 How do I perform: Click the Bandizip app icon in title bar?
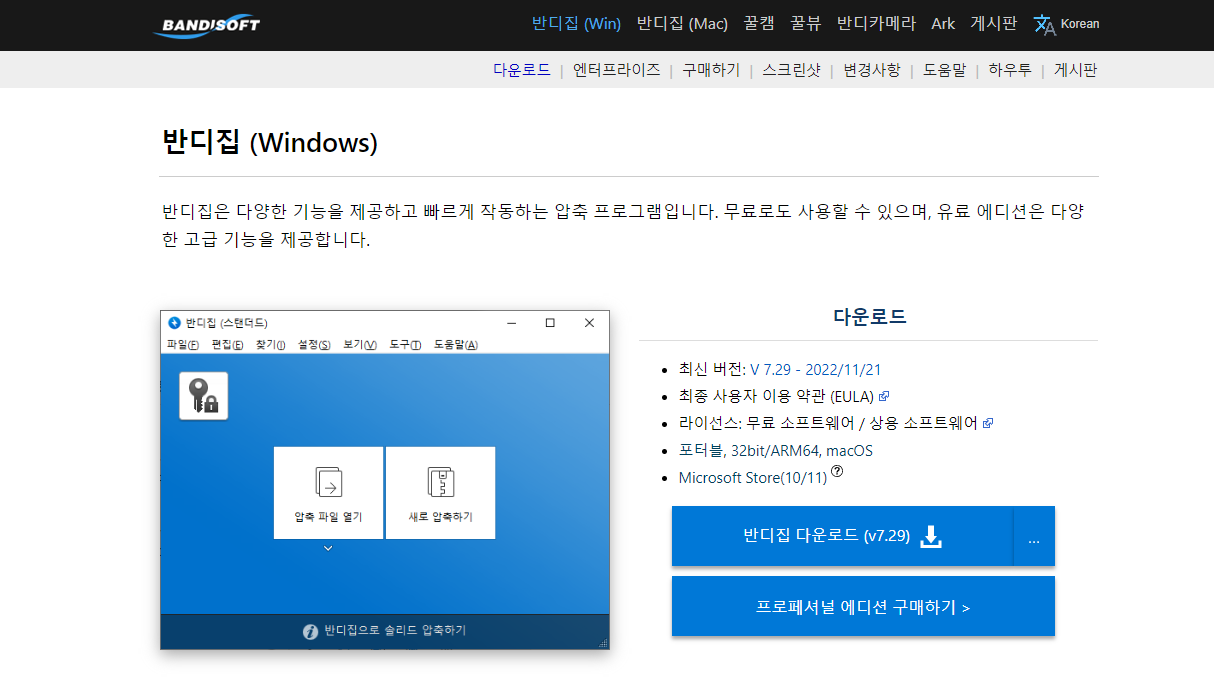[174, 323]
